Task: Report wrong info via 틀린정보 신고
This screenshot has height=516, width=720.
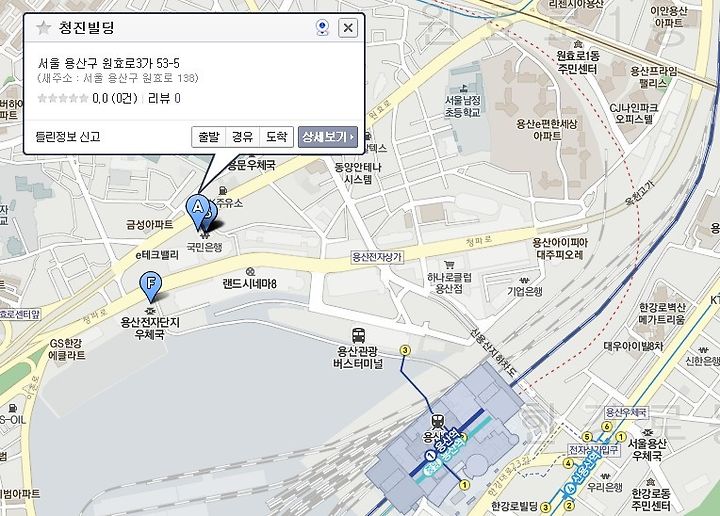Action: coord(68,137)
